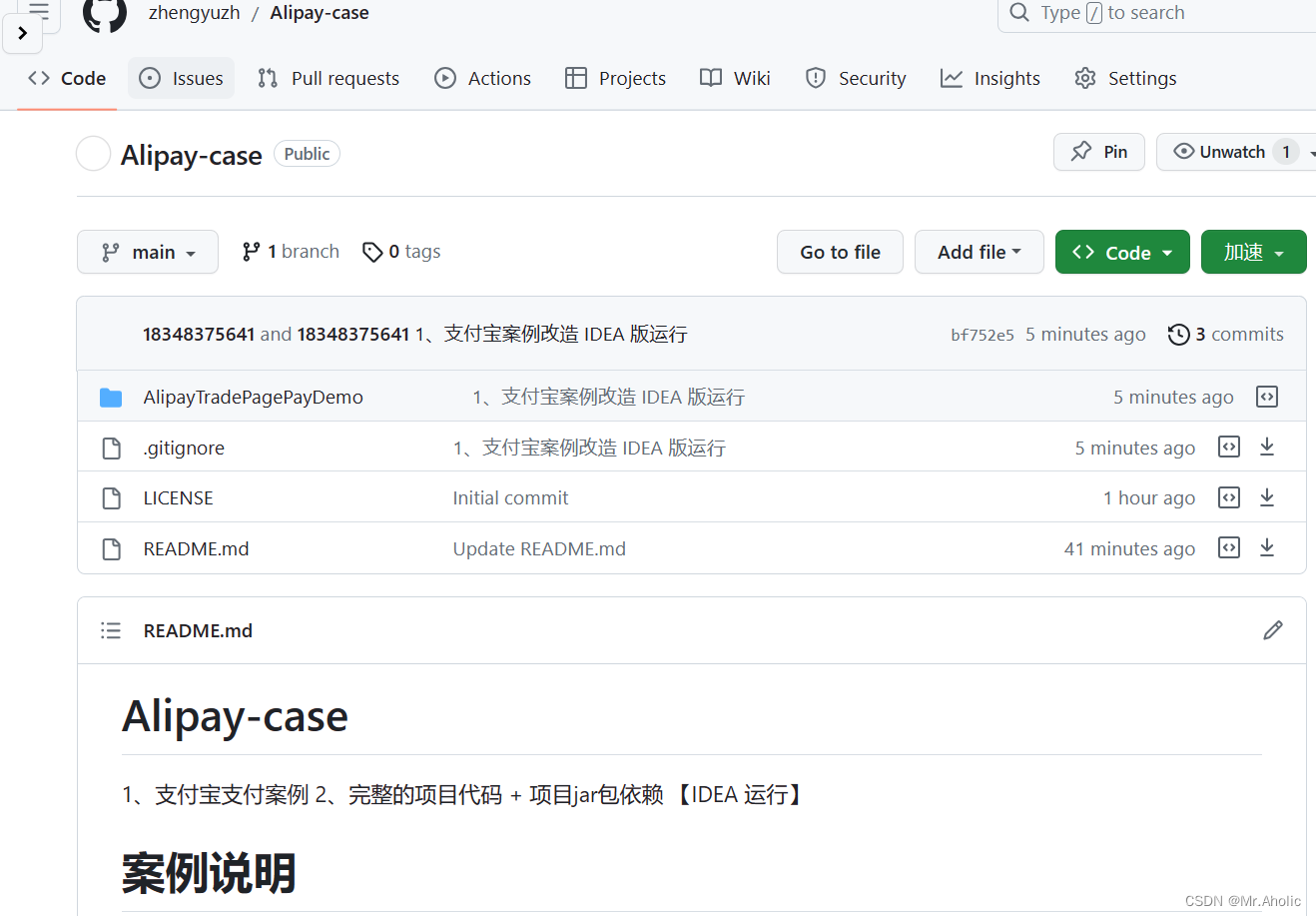Open the README.md file in list
The width and height of the screenshot is (1316, 916).
(196, 549)
